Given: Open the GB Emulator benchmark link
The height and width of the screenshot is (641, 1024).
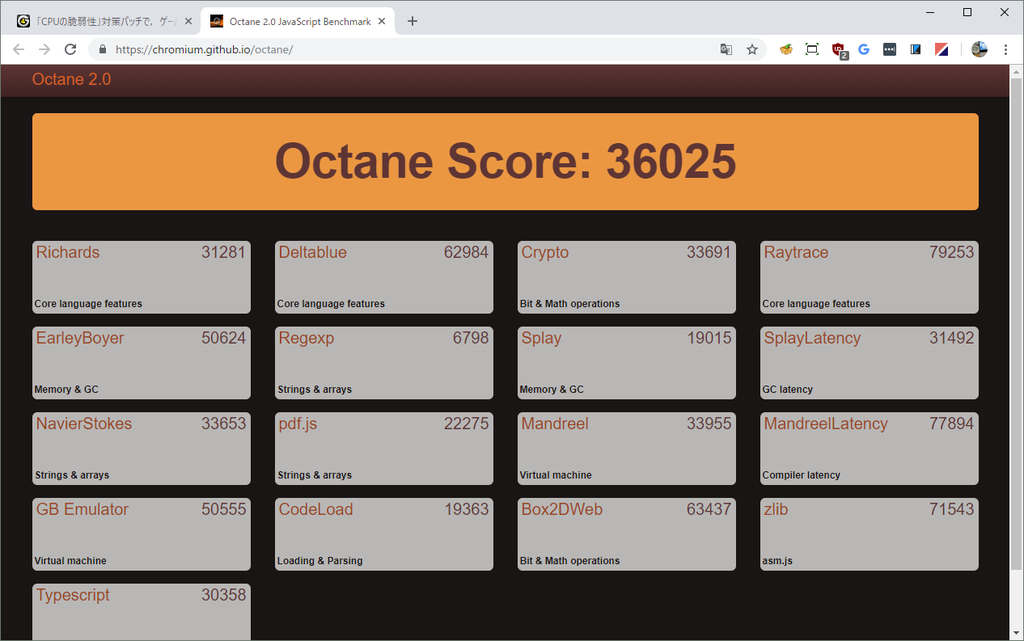Looking at the screenshot, I should point(82,509).
